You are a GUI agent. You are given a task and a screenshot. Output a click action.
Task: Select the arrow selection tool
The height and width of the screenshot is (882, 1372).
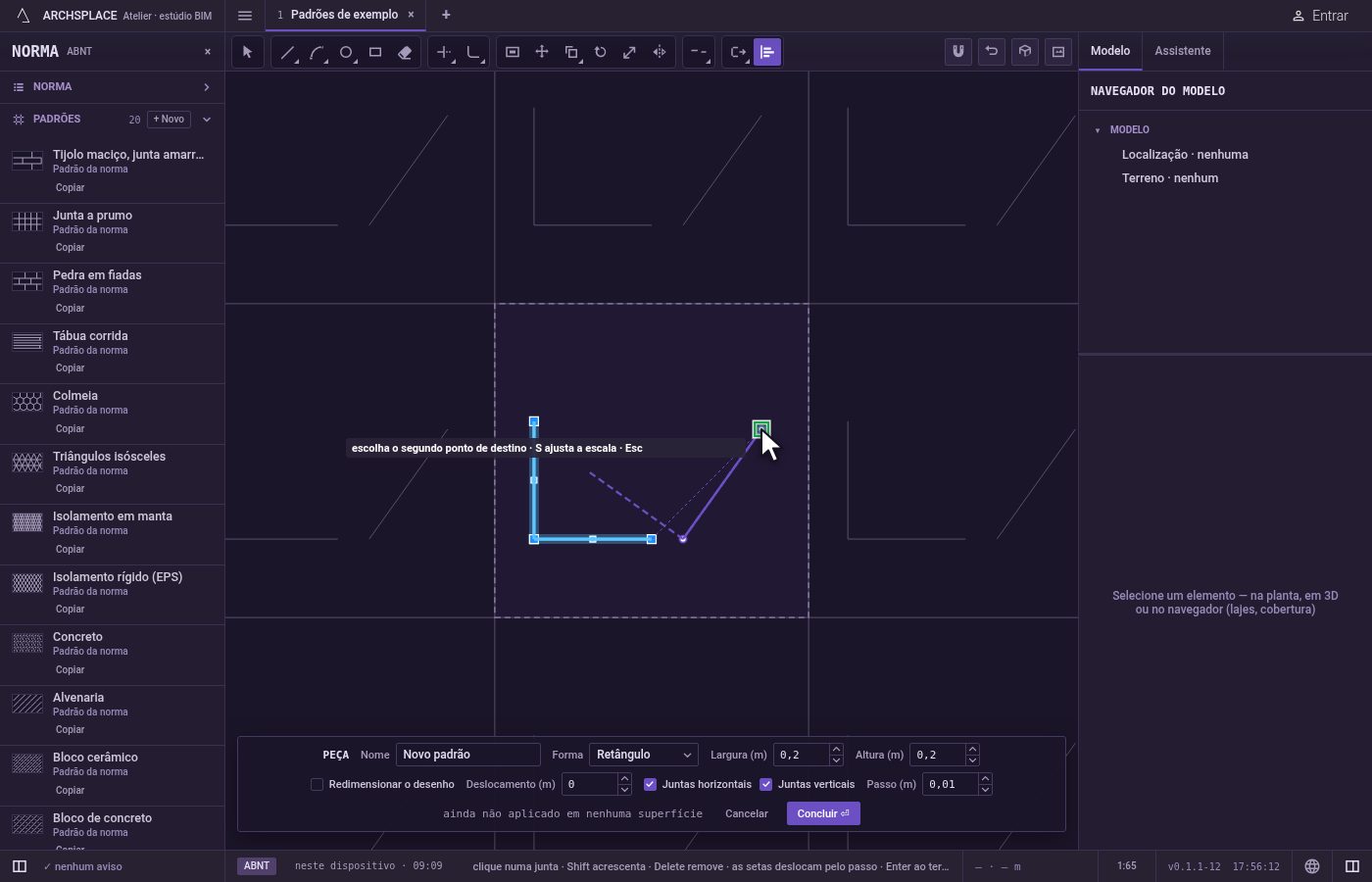coord(247,52)
